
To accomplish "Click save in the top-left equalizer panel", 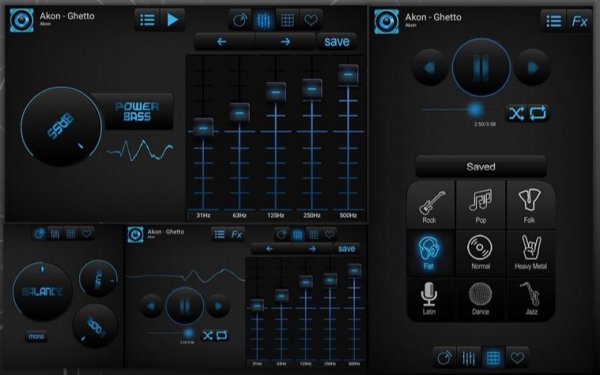I will [x=337, y=41].
